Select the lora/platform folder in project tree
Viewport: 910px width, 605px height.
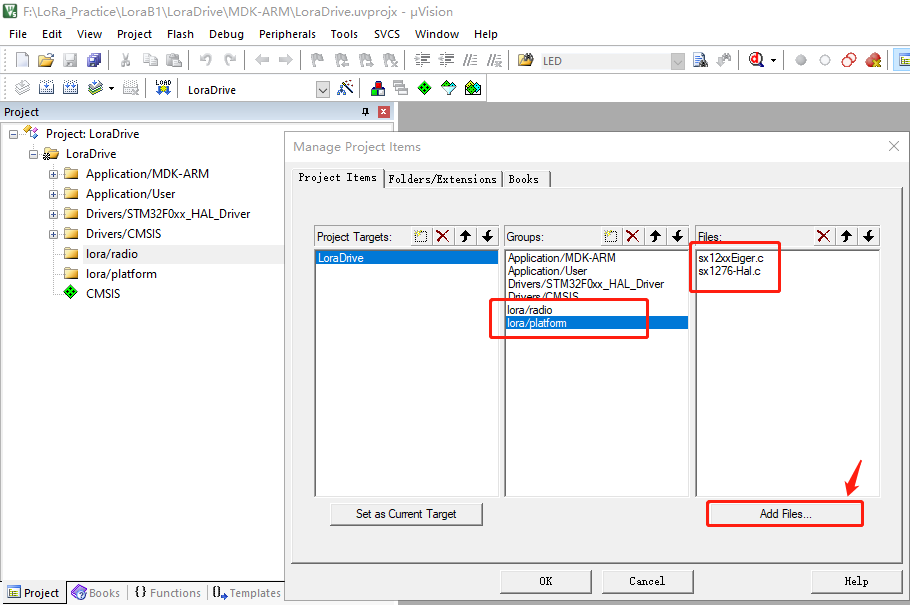coord(121,274)
